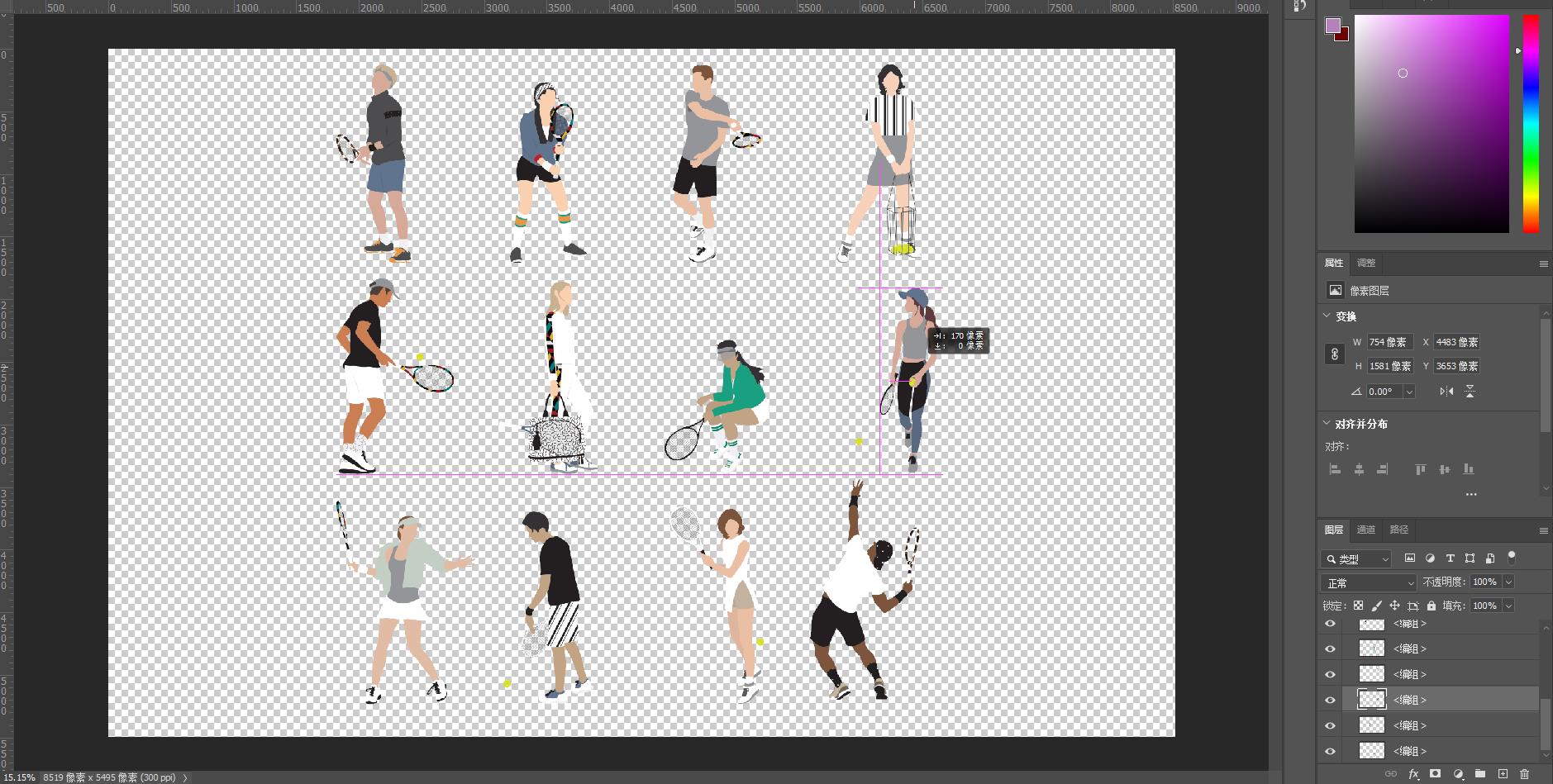
Task: Align right edges in Properties panel
Action: pos(1382,469)
